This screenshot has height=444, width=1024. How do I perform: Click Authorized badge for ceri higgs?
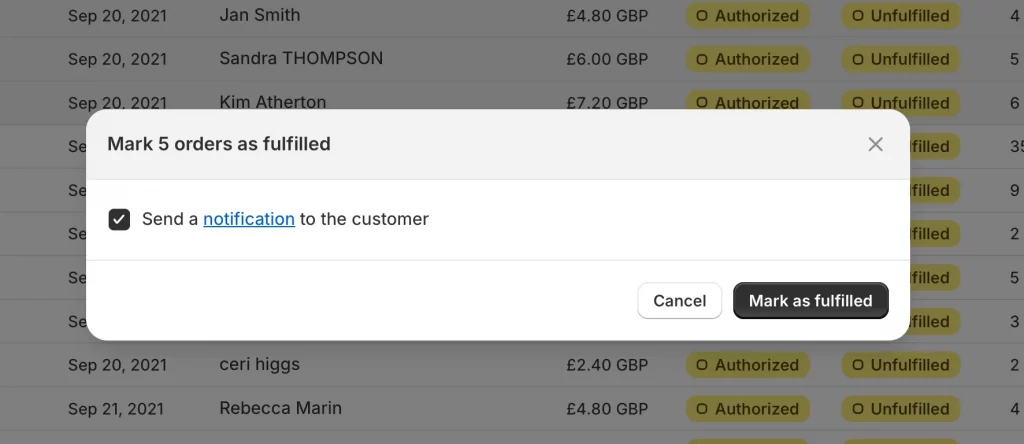[748, 365]
